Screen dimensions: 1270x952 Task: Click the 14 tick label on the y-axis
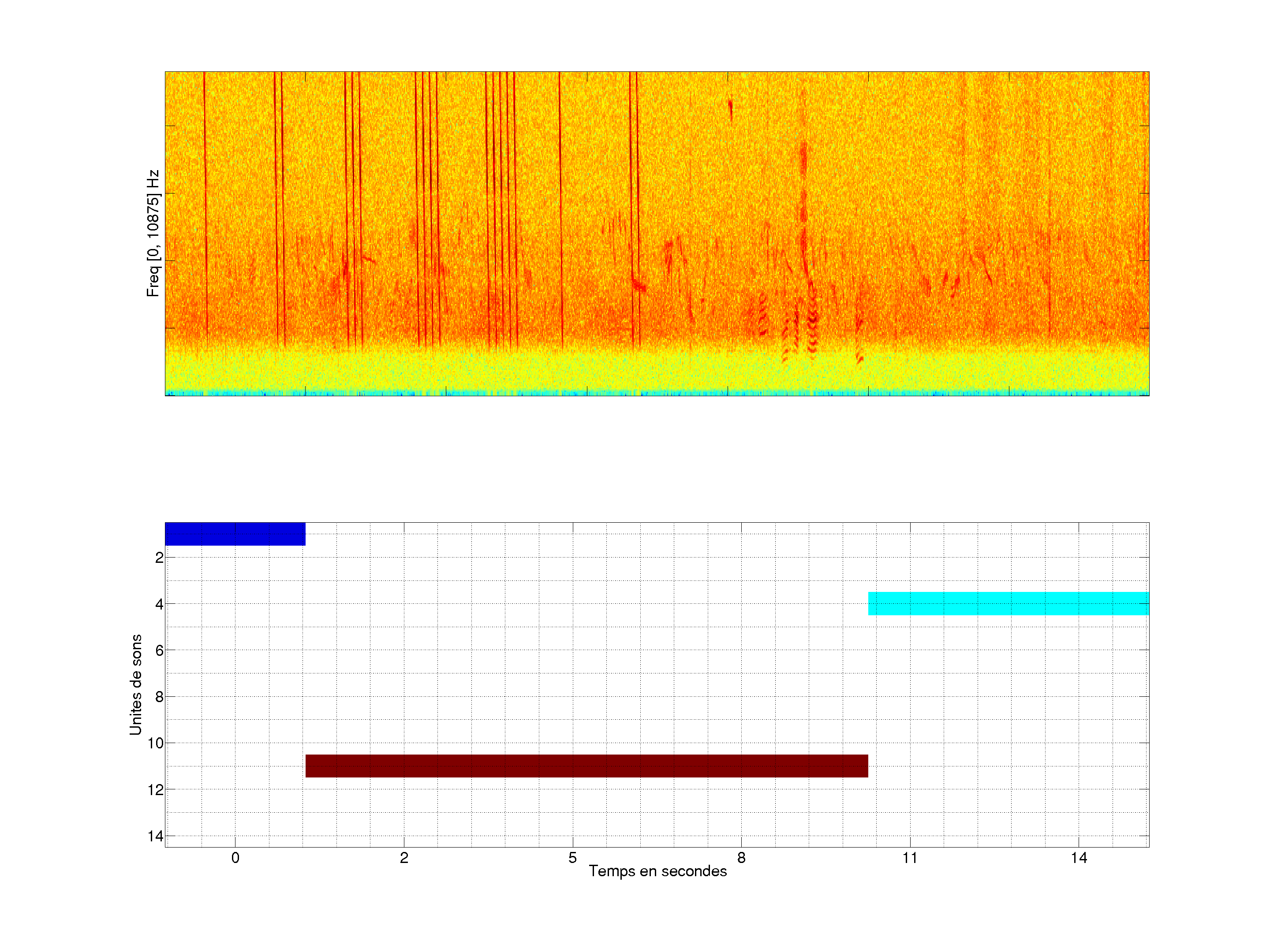tap(156, 836)
